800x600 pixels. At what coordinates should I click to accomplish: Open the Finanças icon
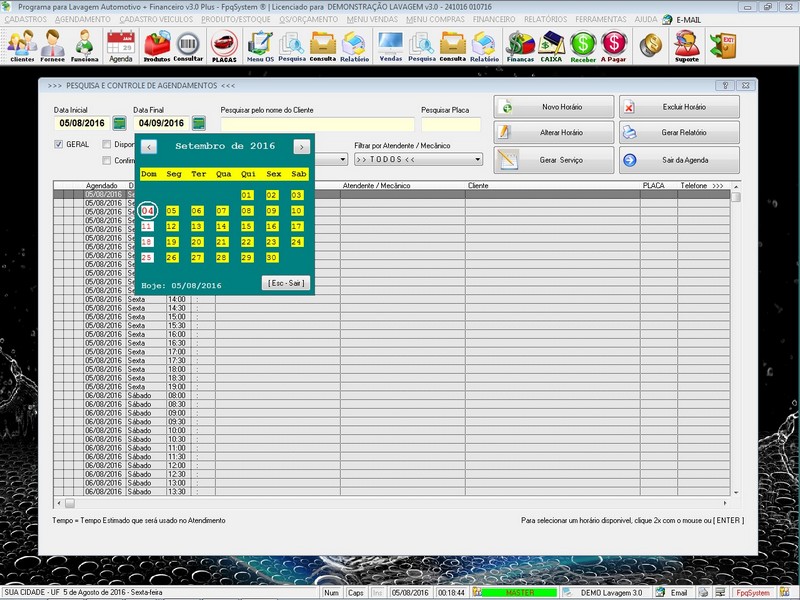(x=520, y=46)
